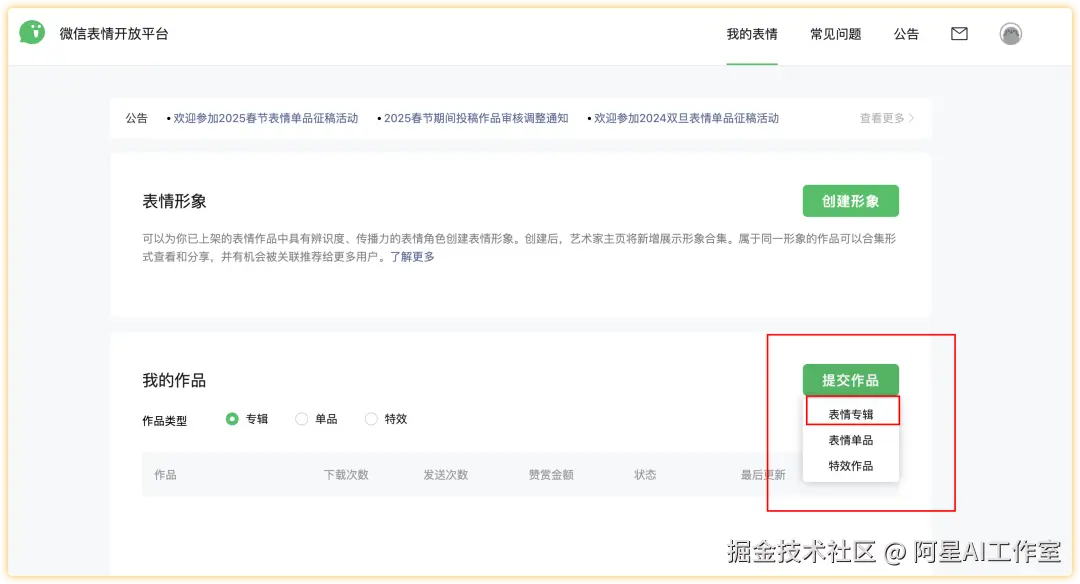Viewport: 1080px width, 584px height.
Task: Click the 下载次数 column header
Action: click(x=345, y=474)
